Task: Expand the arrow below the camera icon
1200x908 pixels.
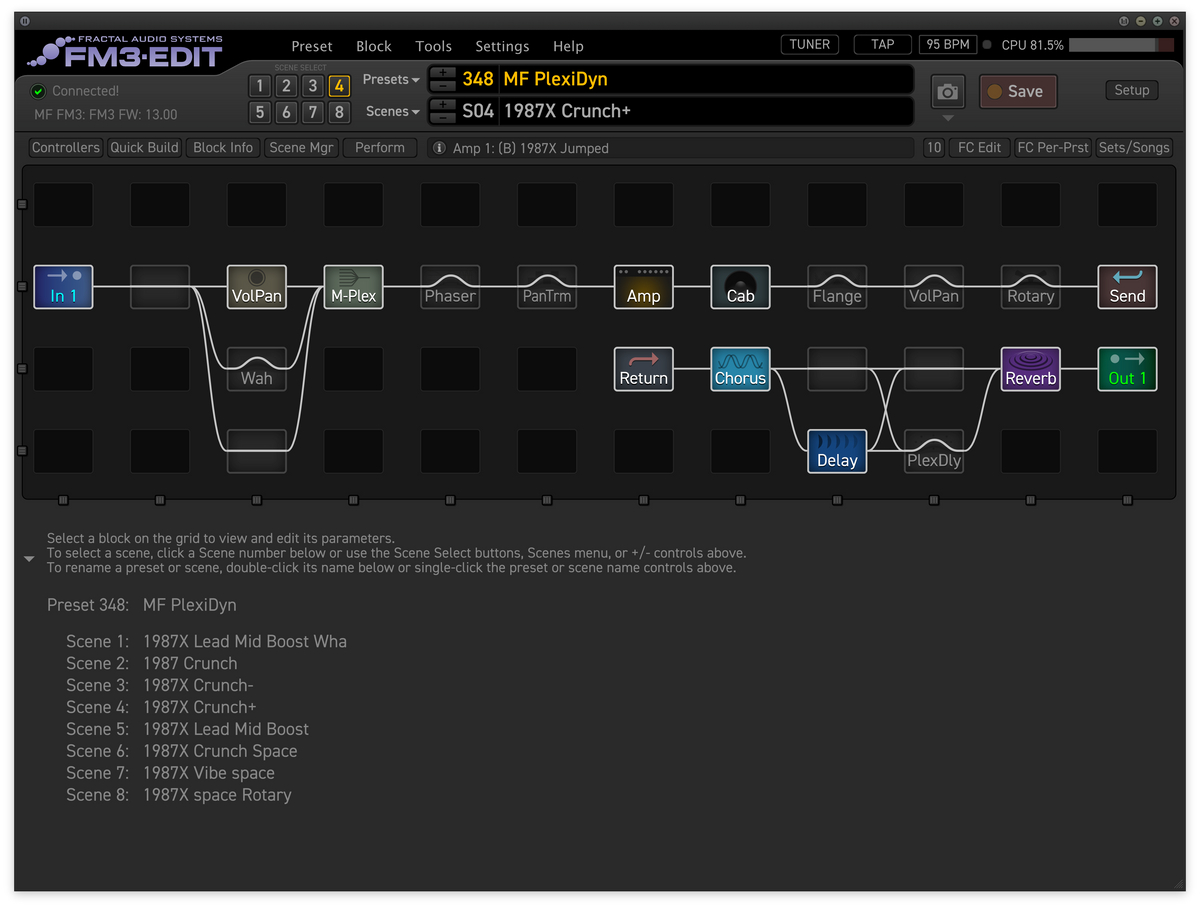Action: (947, 118)
